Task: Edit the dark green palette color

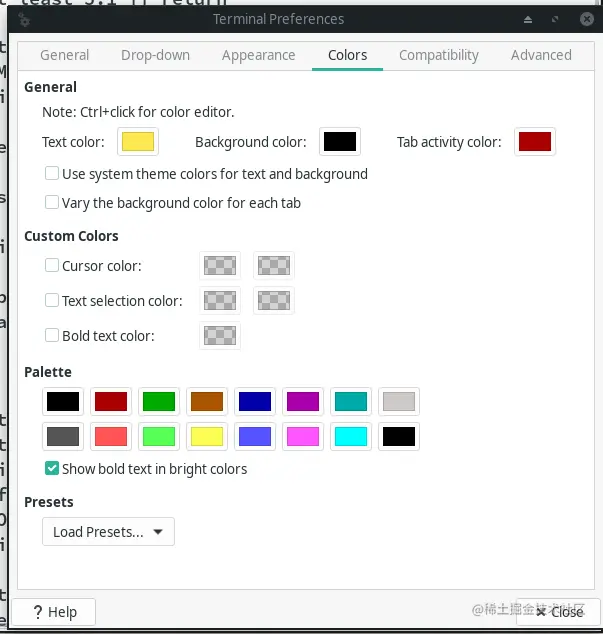Action: (159, 402)
